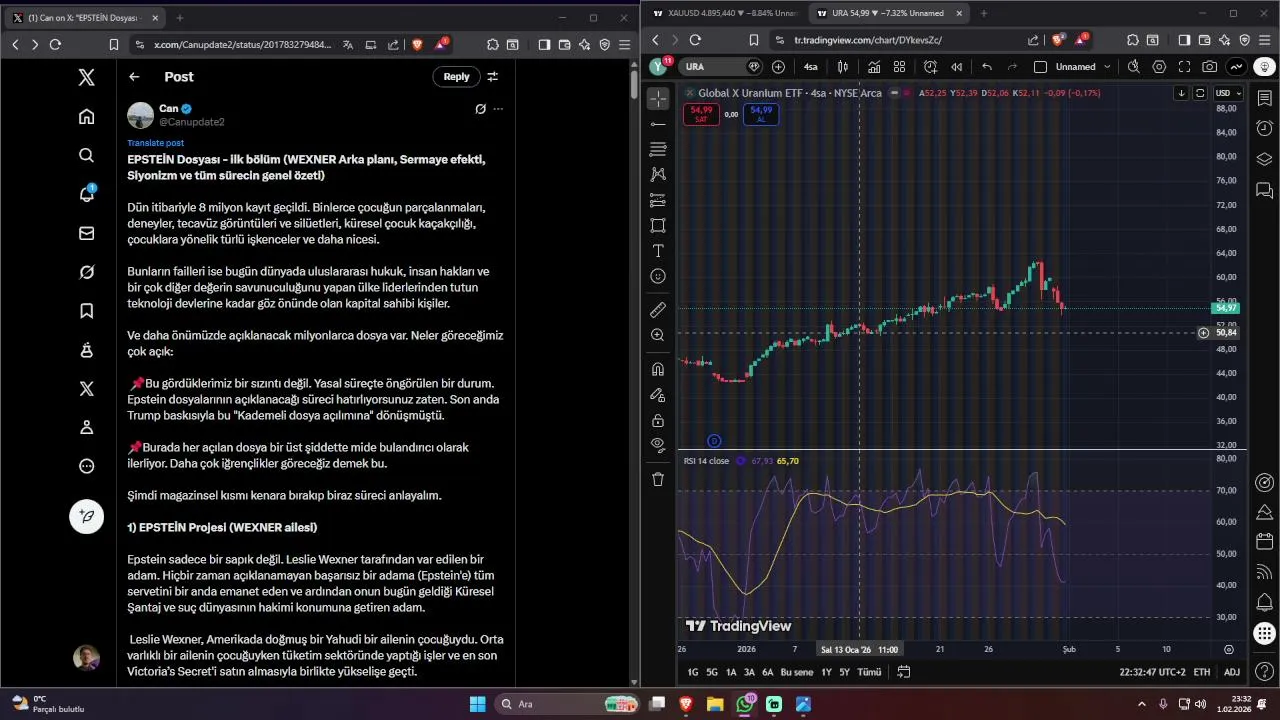Open Bookmarks in the X sidebar
Screen dimensions: 1280x720
(x=87, y=311)
